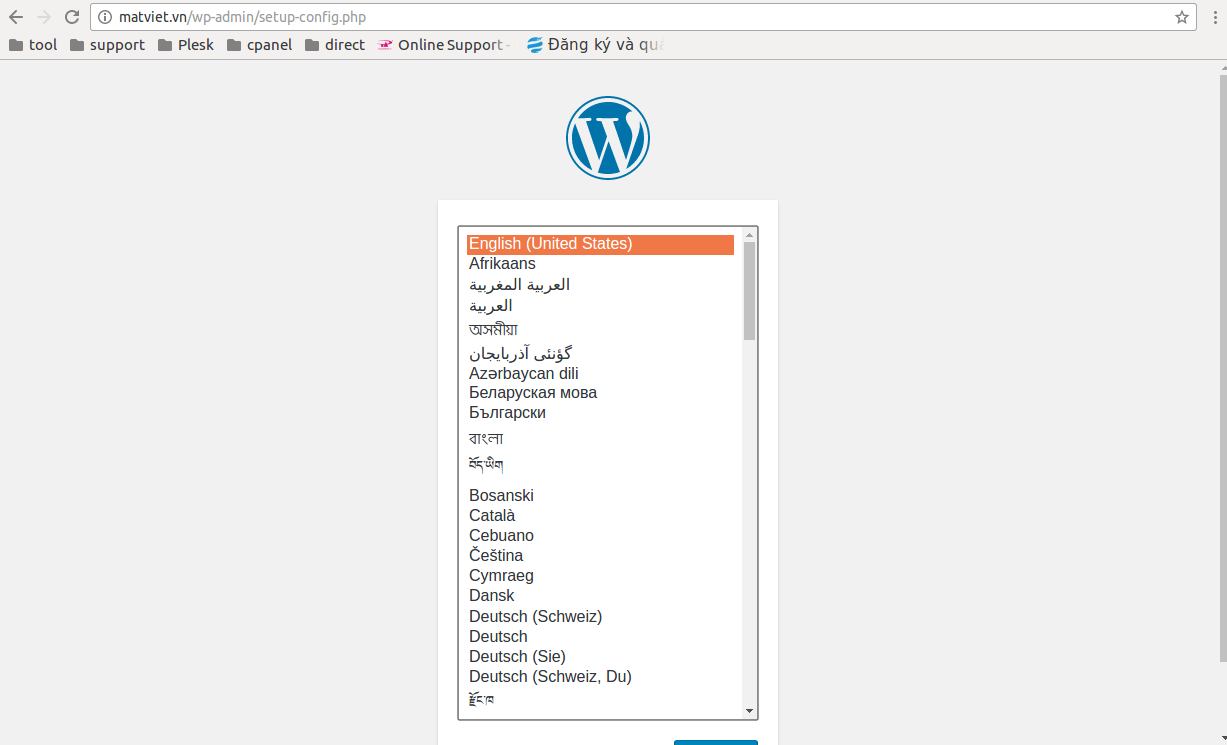The image size is (1227, 745).
Task: Select Dansk language
Action: click(600, 596)
